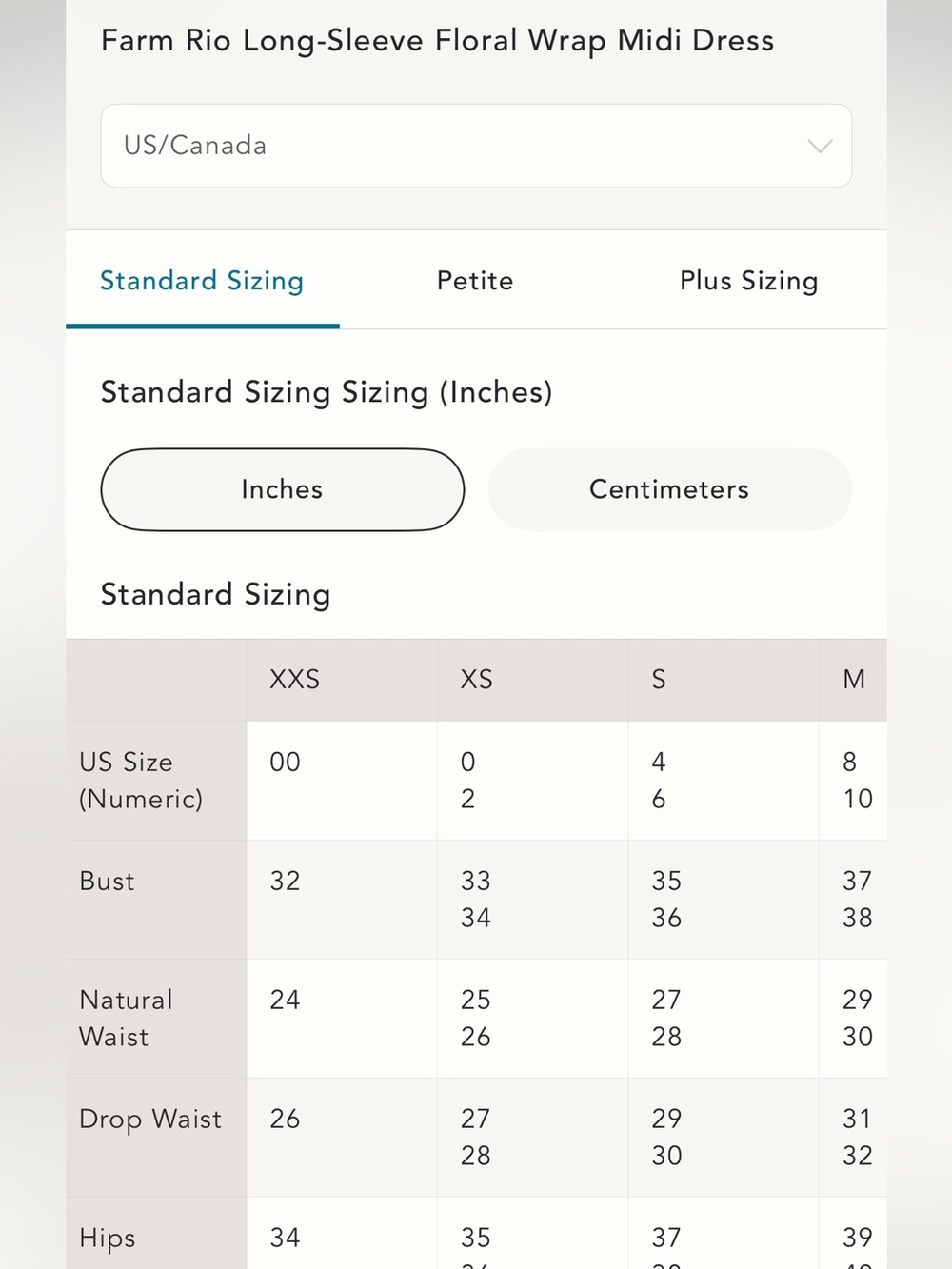Click the chevron arrow in region selector

click(820, 146)
